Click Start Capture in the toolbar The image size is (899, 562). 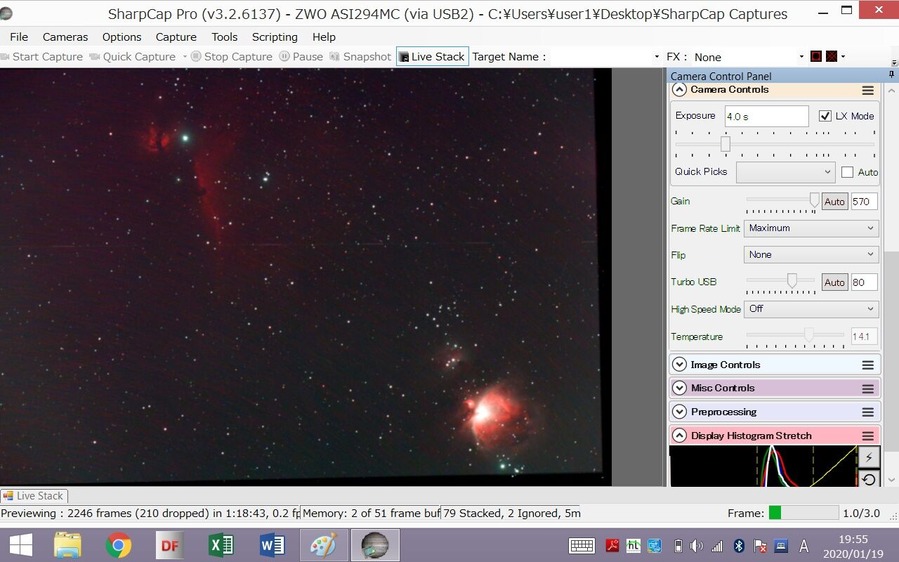coord(42,57)
